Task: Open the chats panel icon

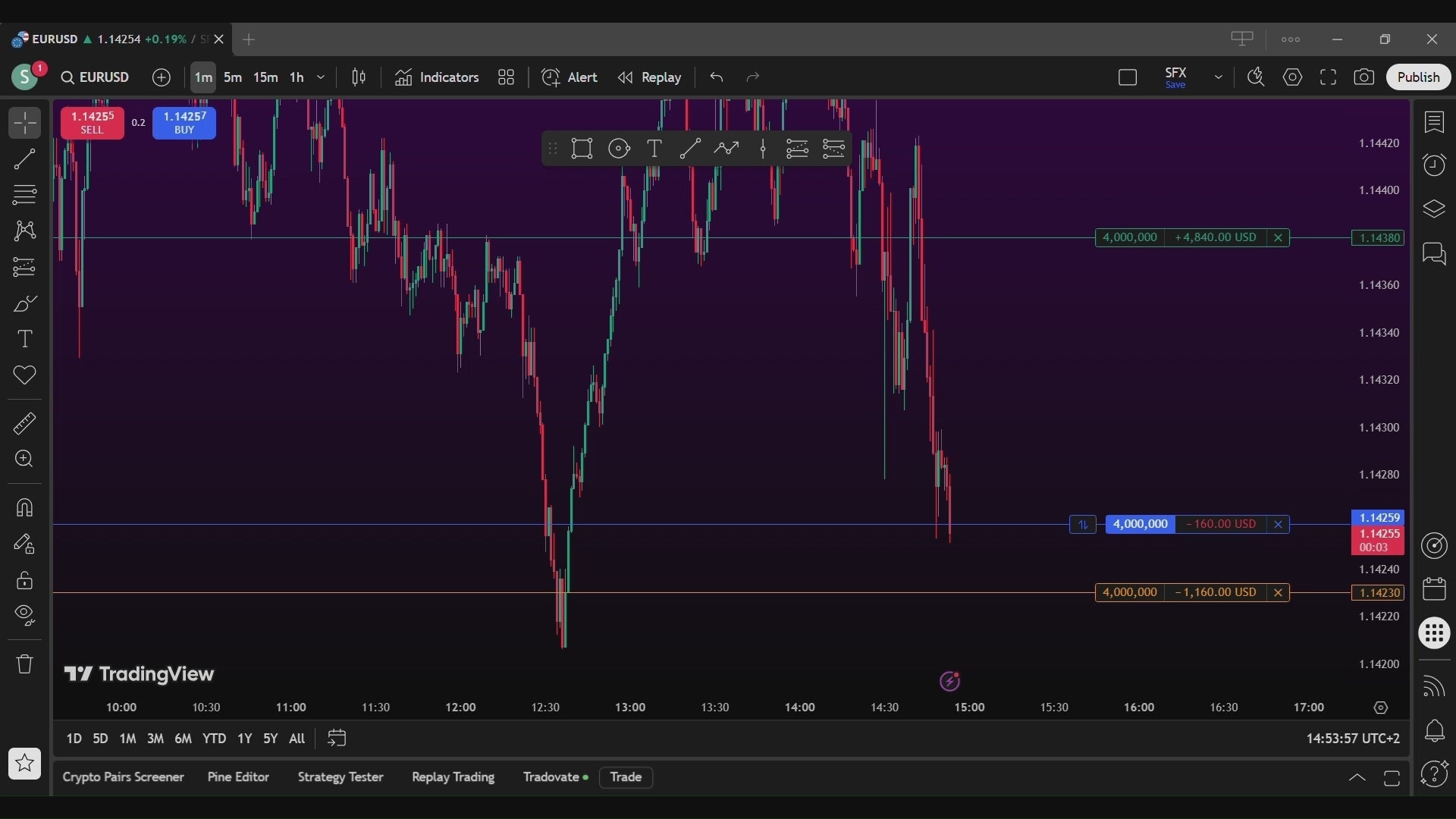Action: (1434, 254)
